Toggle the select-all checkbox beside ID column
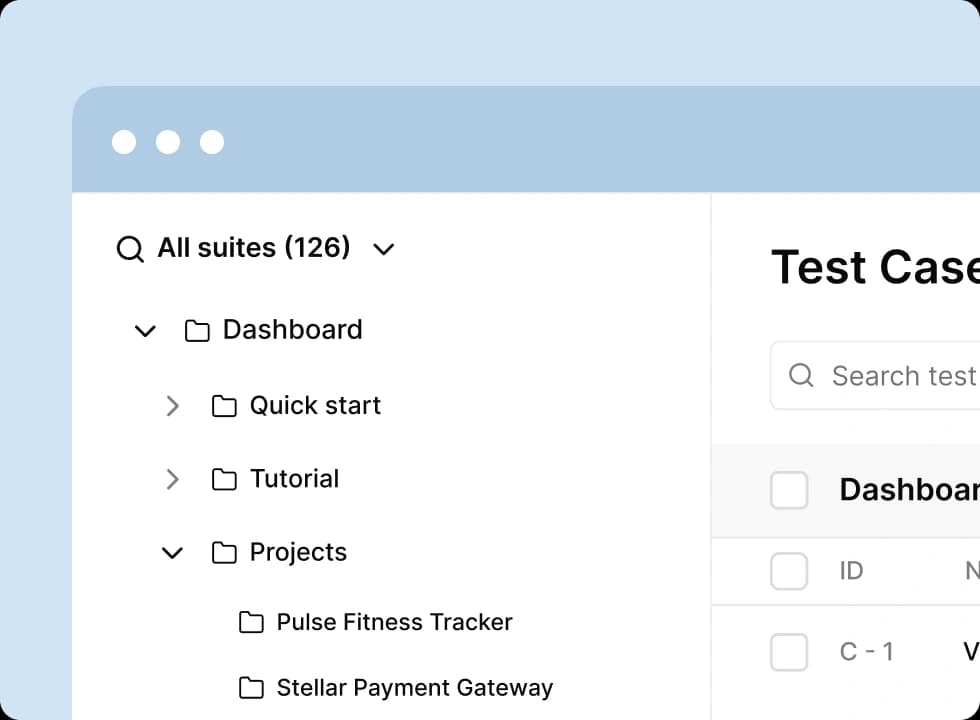The image size is (980, 720). (789, 571)
